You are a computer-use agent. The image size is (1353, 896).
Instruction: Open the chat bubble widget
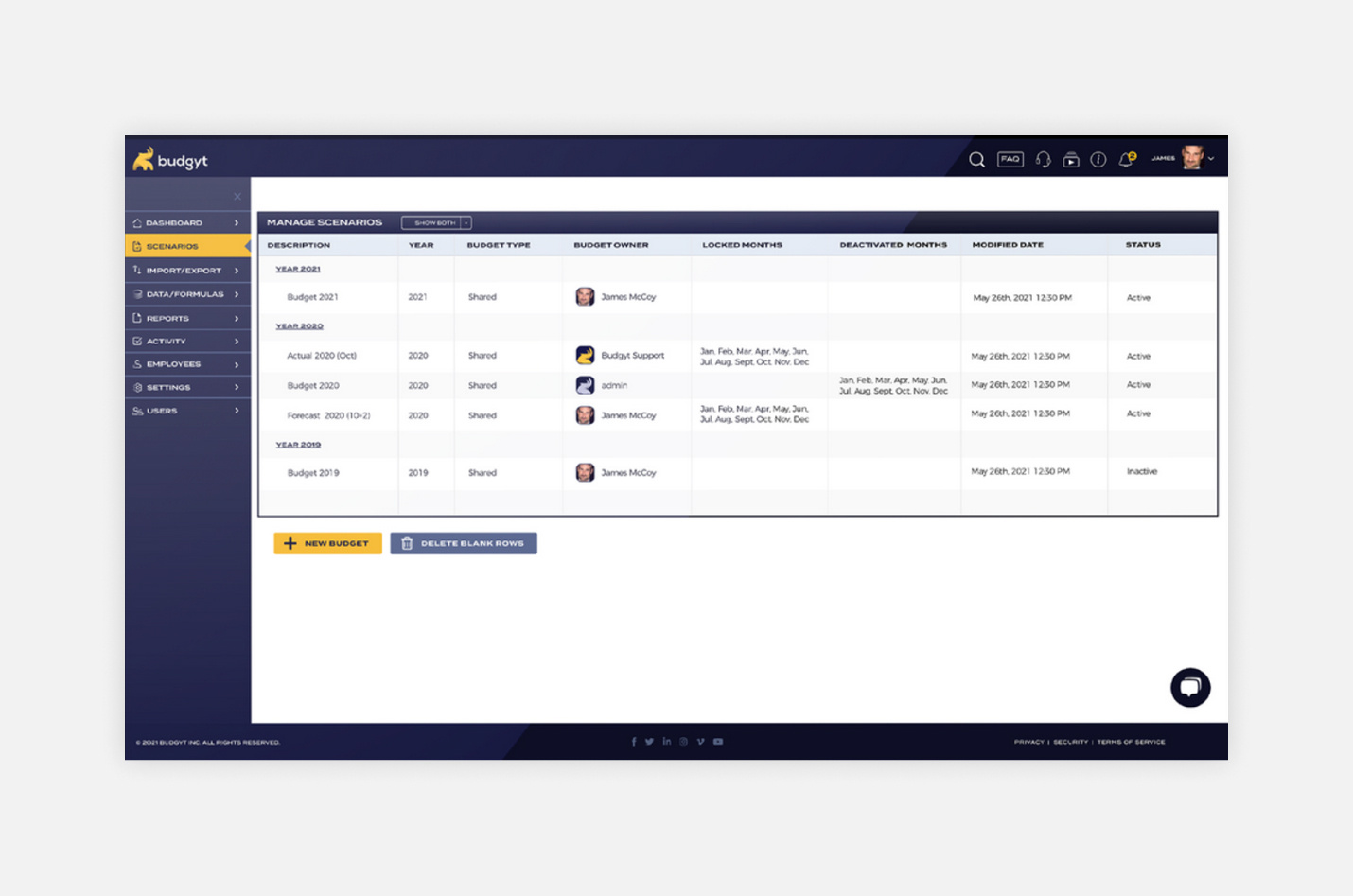(x=1189, y=687)
